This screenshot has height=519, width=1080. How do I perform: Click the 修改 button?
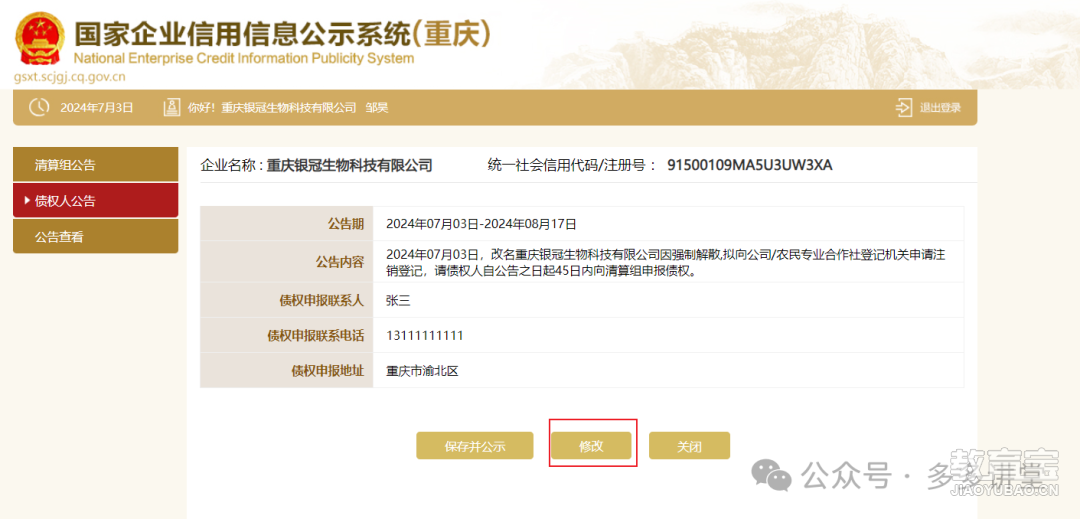591,445
